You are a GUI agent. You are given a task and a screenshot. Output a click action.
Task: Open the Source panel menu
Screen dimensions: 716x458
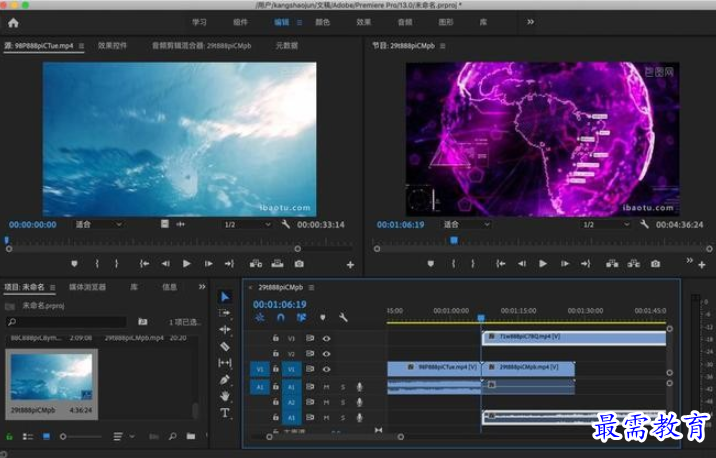point(81,46)
